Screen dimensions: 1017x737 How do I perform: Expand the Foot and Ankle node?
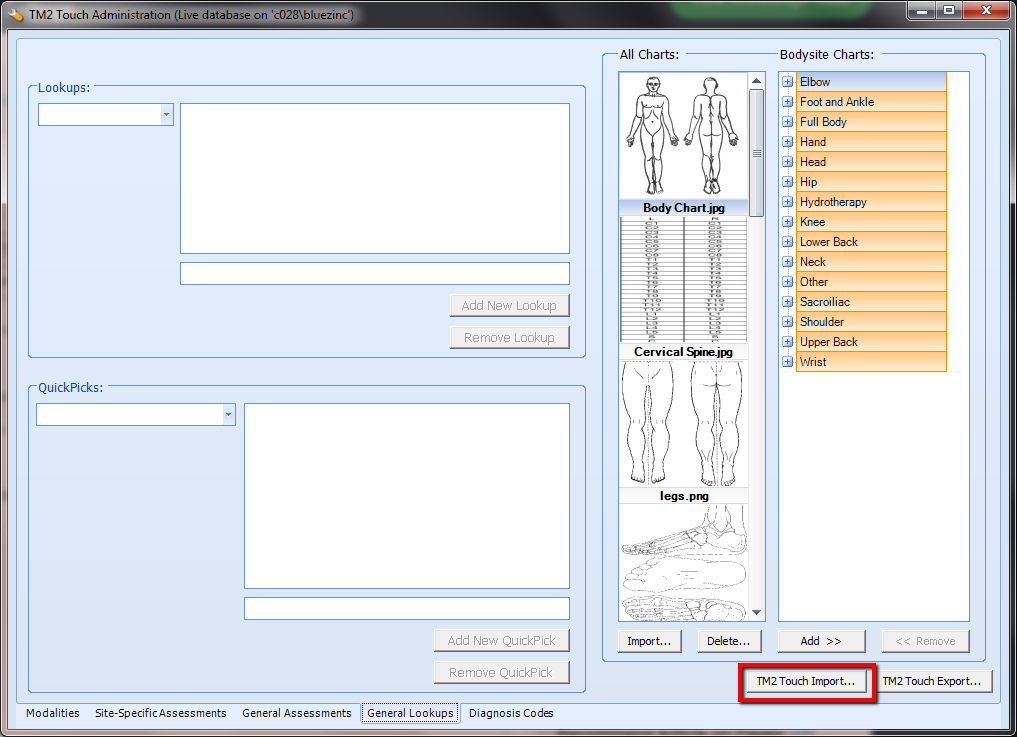tap(787, 102)
